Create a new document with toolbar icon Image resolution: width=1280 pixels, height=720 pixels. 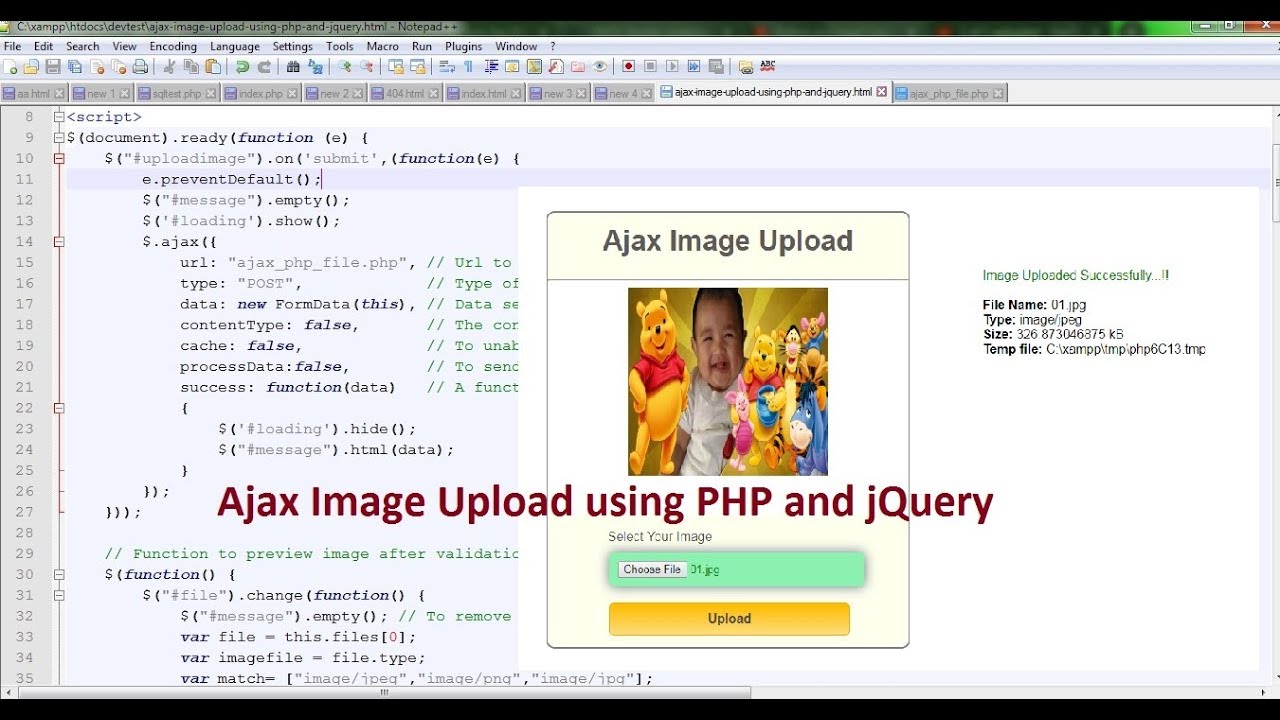(11, 67)
